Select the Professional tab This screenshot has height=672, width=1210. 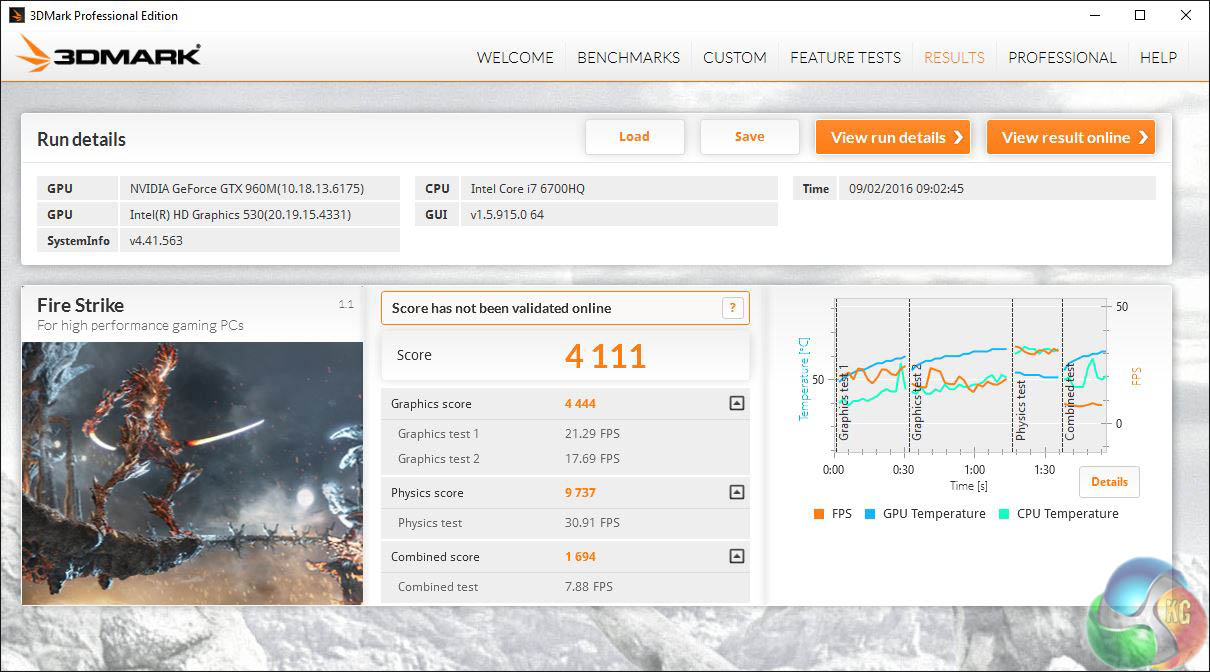(x=1062, y=57)
